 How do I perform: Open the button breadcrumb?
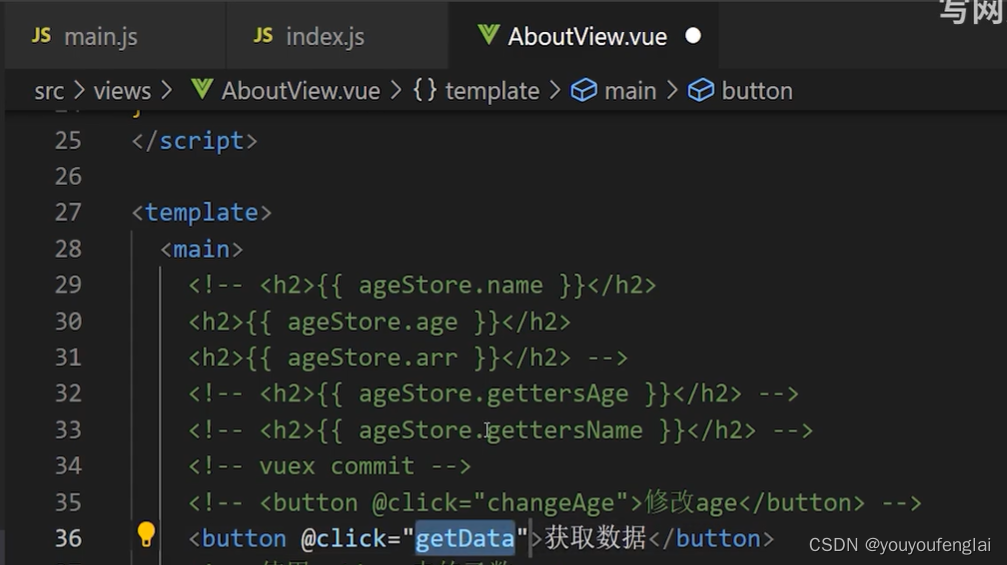757,91
